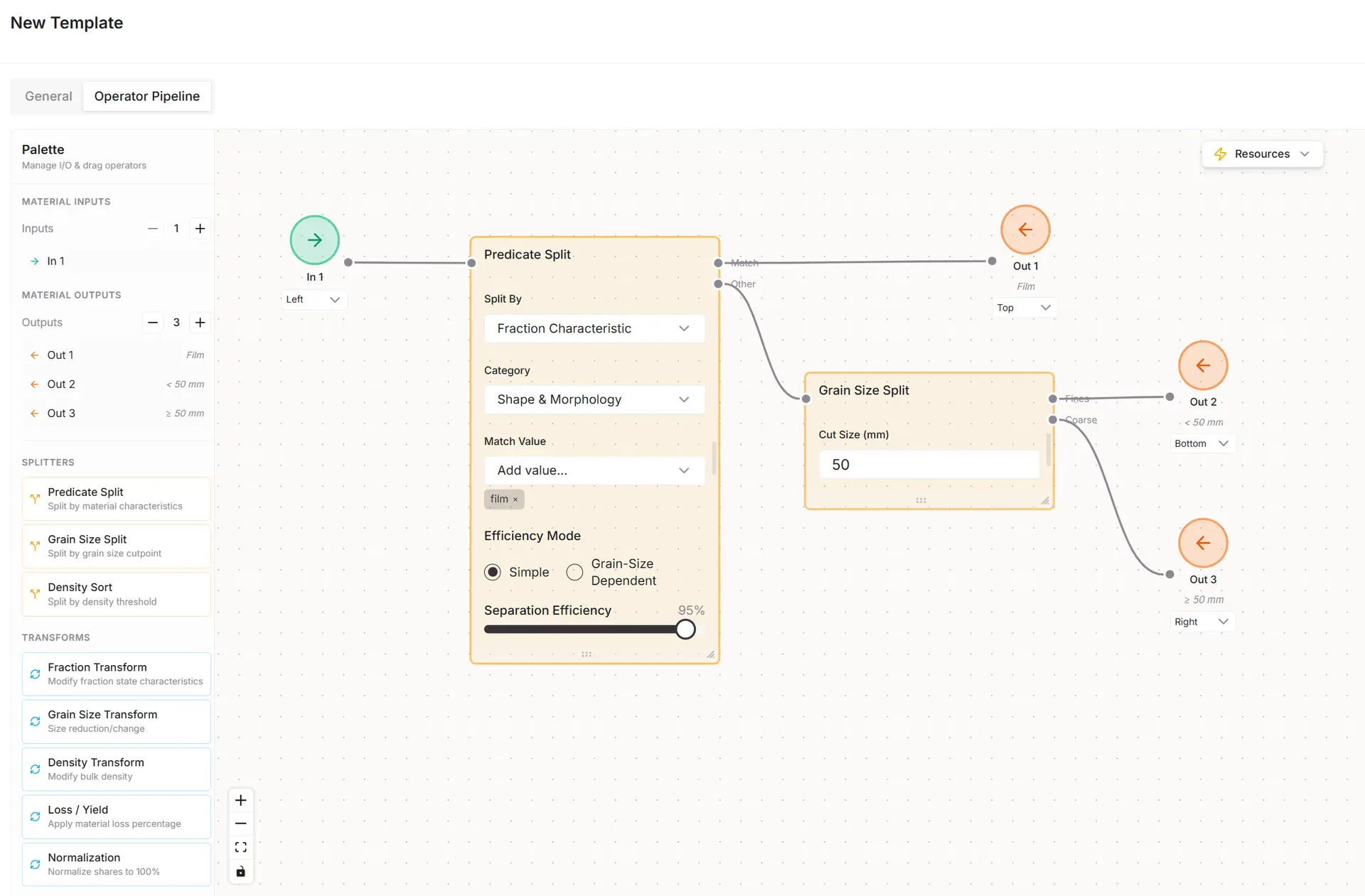Expand the Resources dropdown
Screen dimensions: 1365x896
1261,153
